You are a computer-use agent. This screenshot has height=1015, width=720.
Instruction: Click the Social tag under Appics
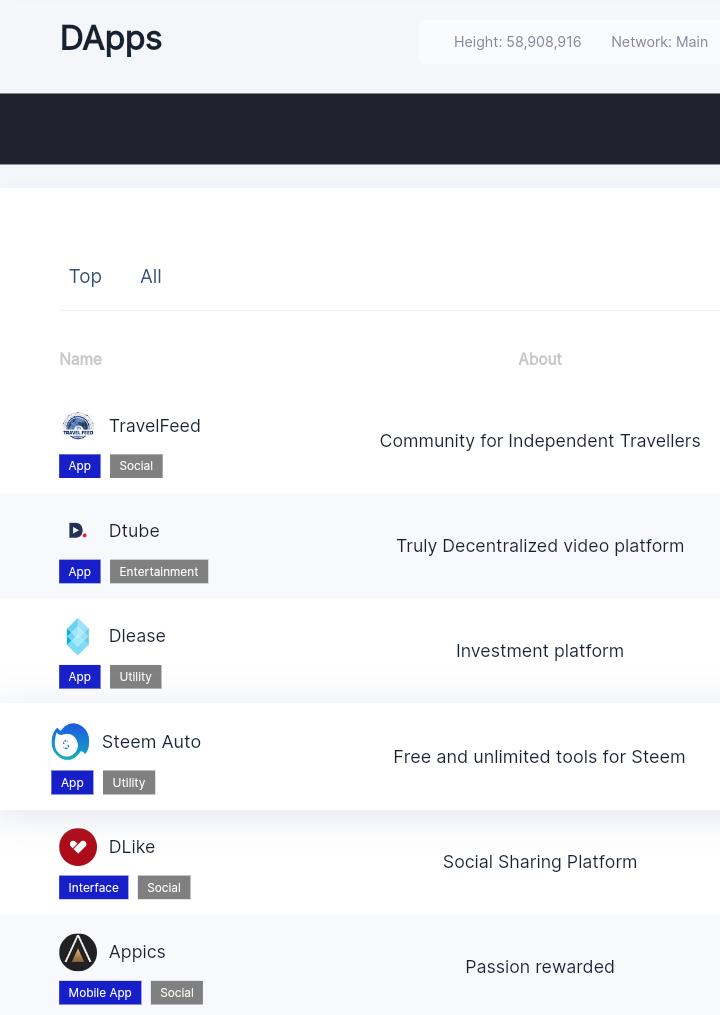coord(177,993)
